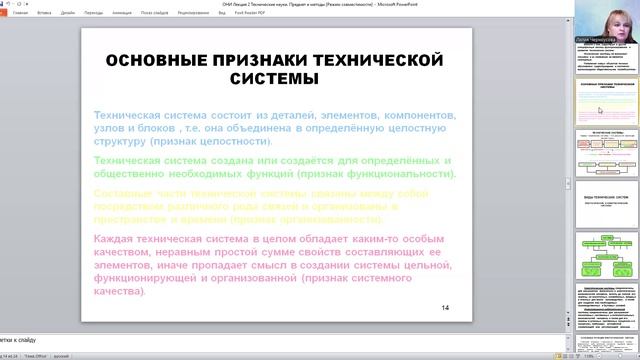Click the slide counter in the status bar
The height and width of the screenshot is (360, 640).
(9, 356)
